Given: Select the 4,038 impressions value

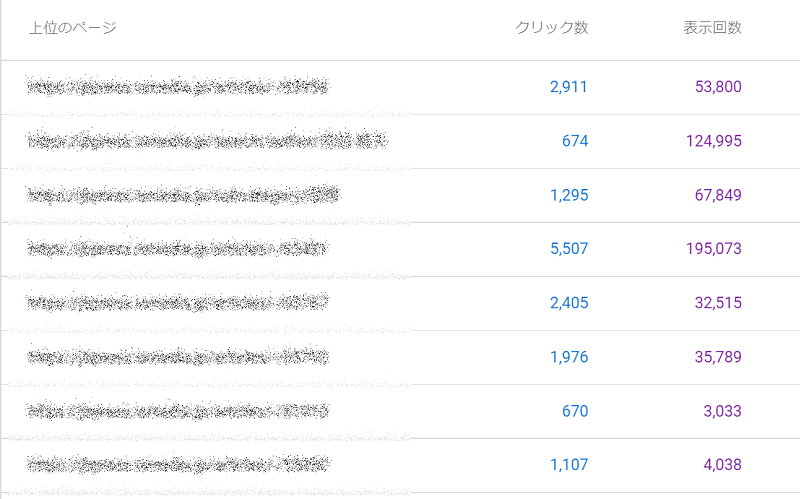Looking at the screenshot, I should (x=722, y=464).
